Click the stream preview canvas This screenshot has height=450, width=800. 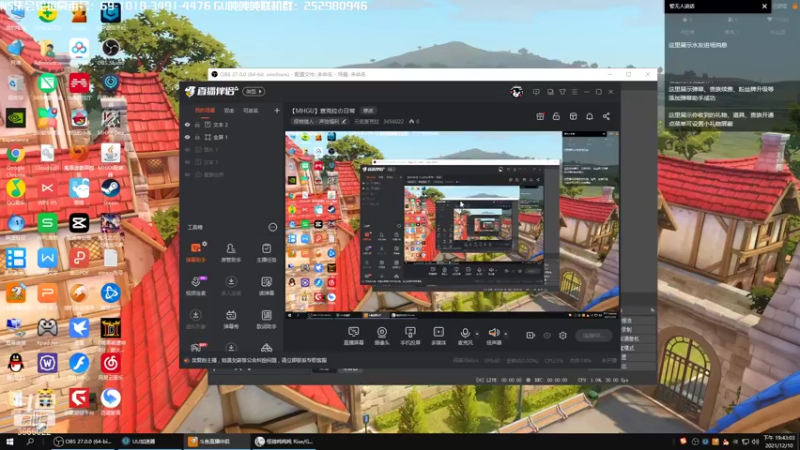pos(452,225)
